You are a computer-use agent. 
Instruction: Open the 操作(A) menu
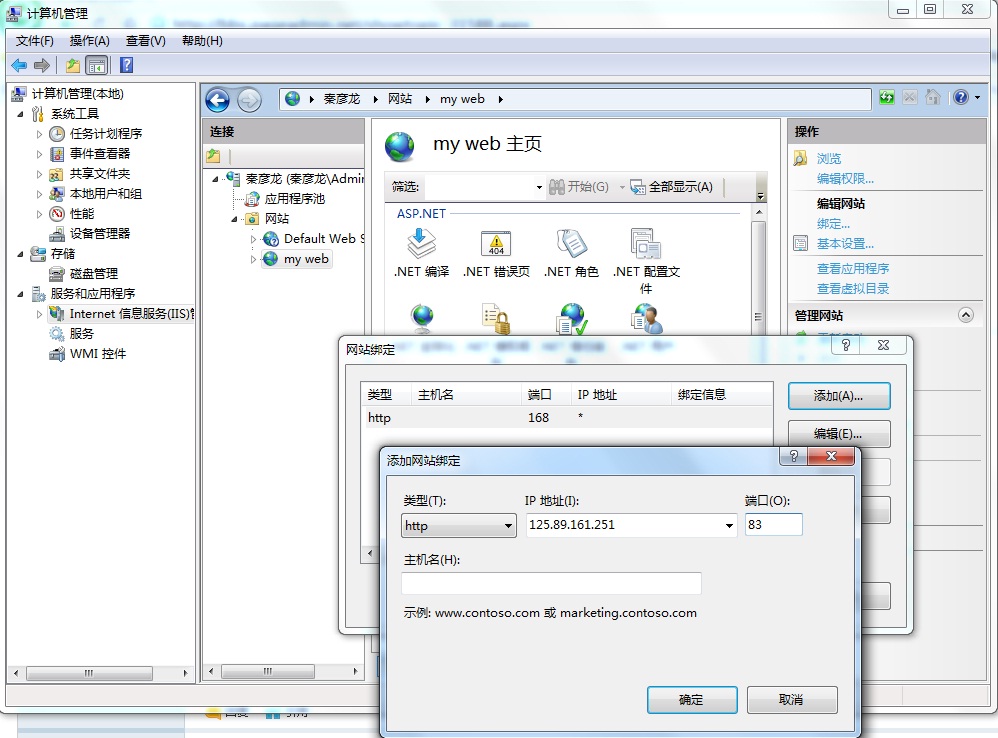(x=89, y=41)
